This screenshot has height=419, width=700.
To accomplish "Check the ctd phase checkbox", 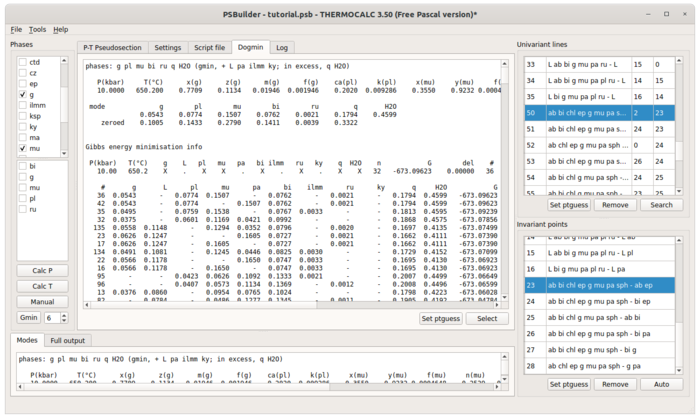I will (x=23, y=62).
